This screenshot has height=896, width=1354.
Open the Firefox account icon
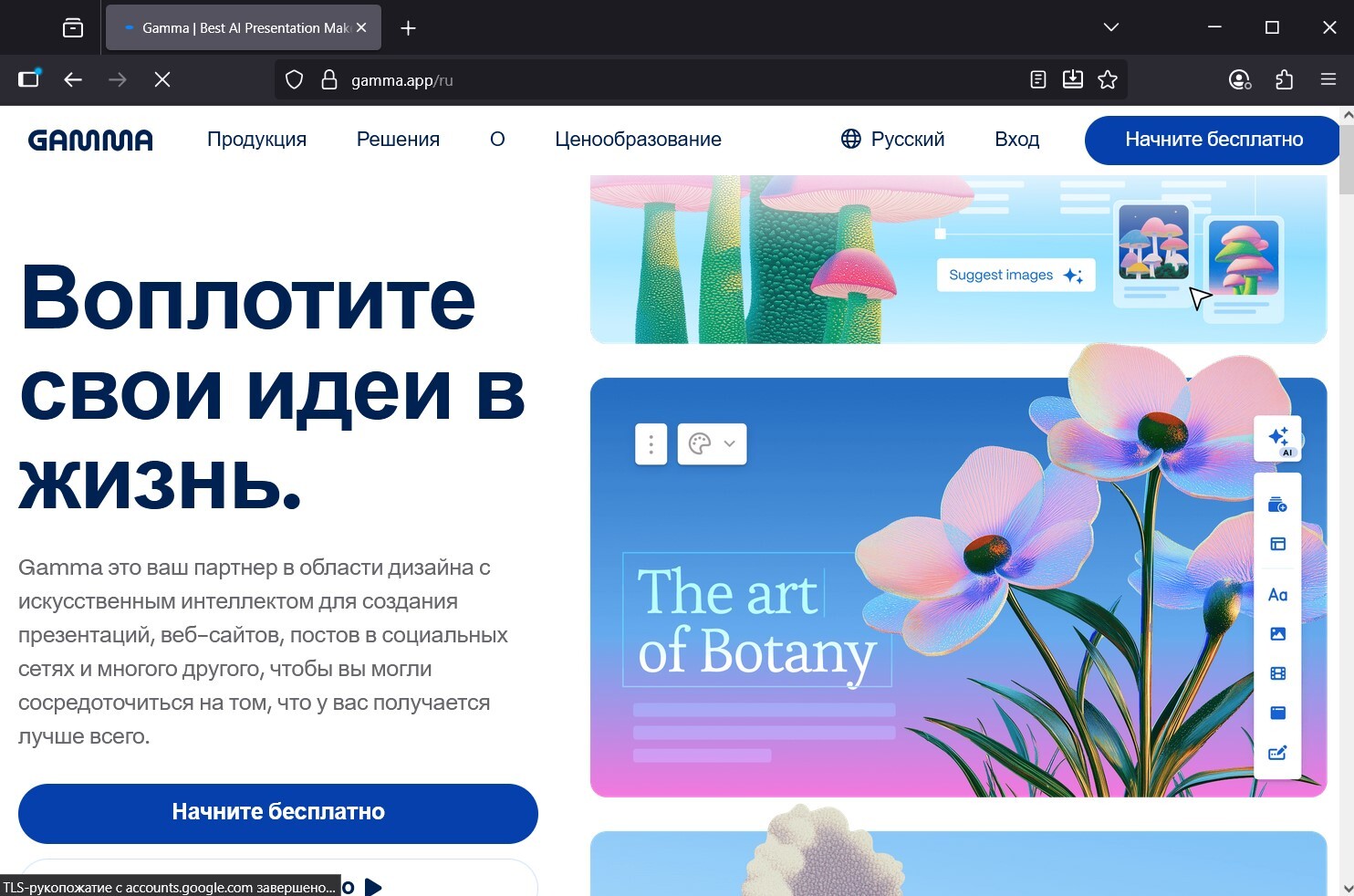click(1239, 80)
